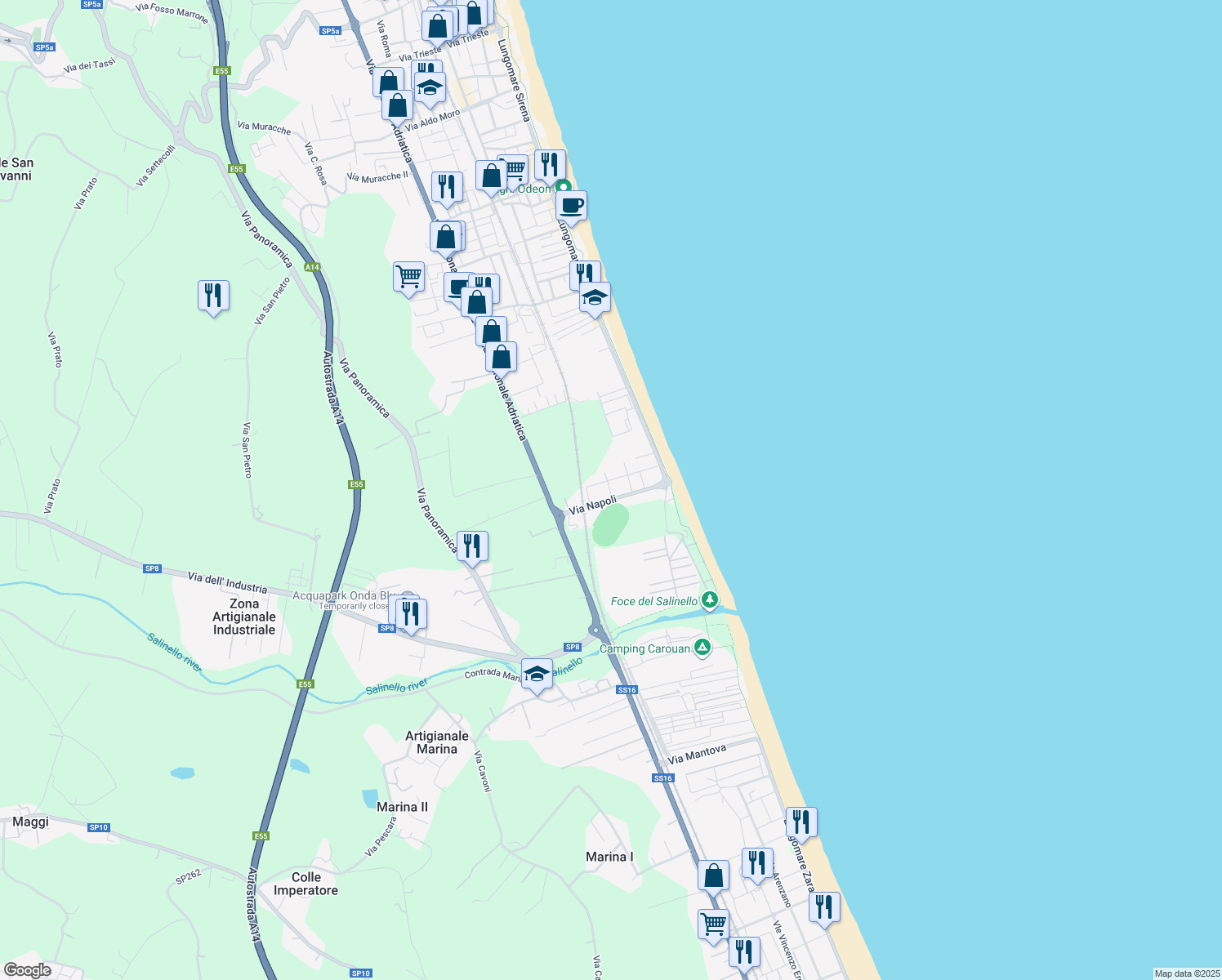Click the shopping cart marker near Via Panoramica

(x=408, y=274)
